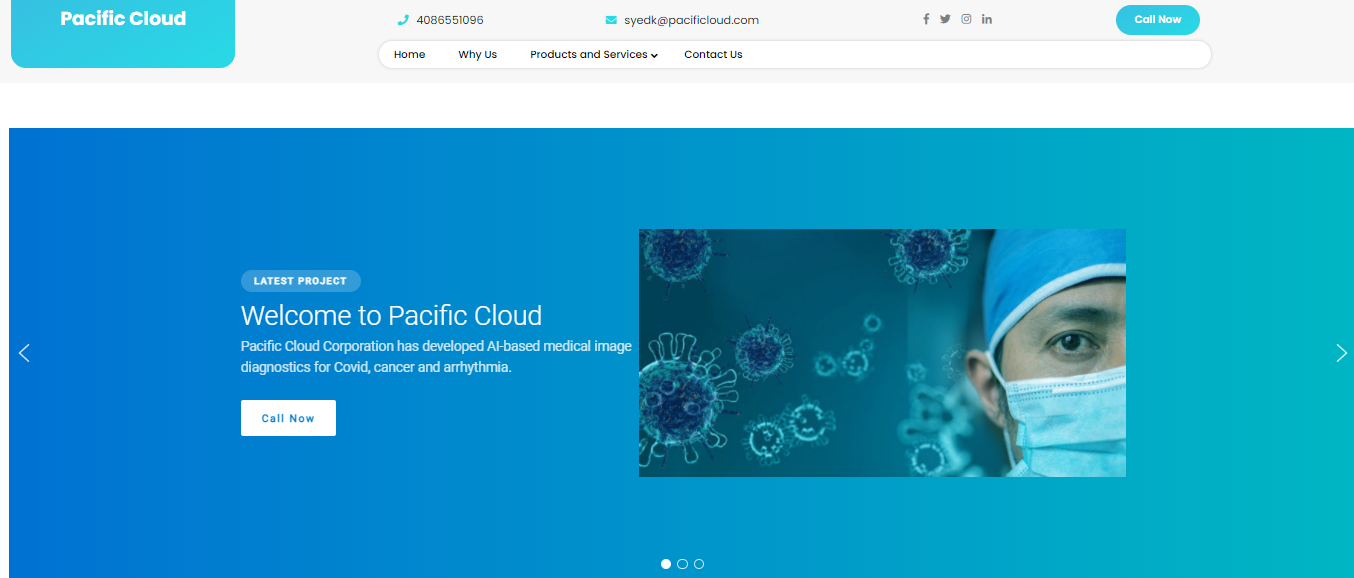Open the Contact Us page
1354x578 pixels.
(x=713, y=54)
